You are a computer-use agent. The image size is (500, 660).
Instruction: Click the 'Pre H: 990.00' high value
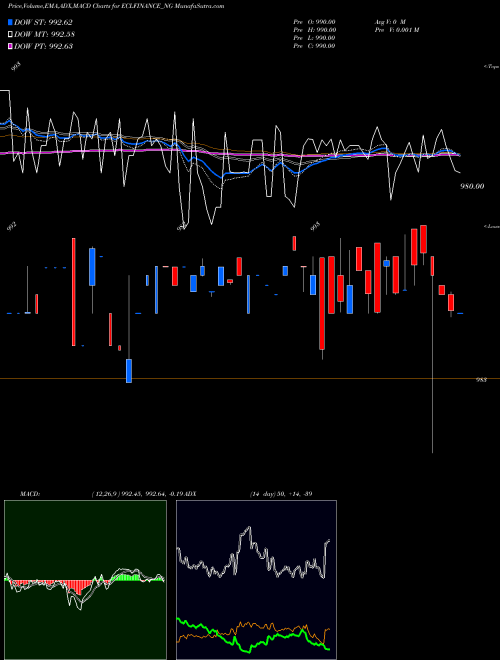coord(314,29)
